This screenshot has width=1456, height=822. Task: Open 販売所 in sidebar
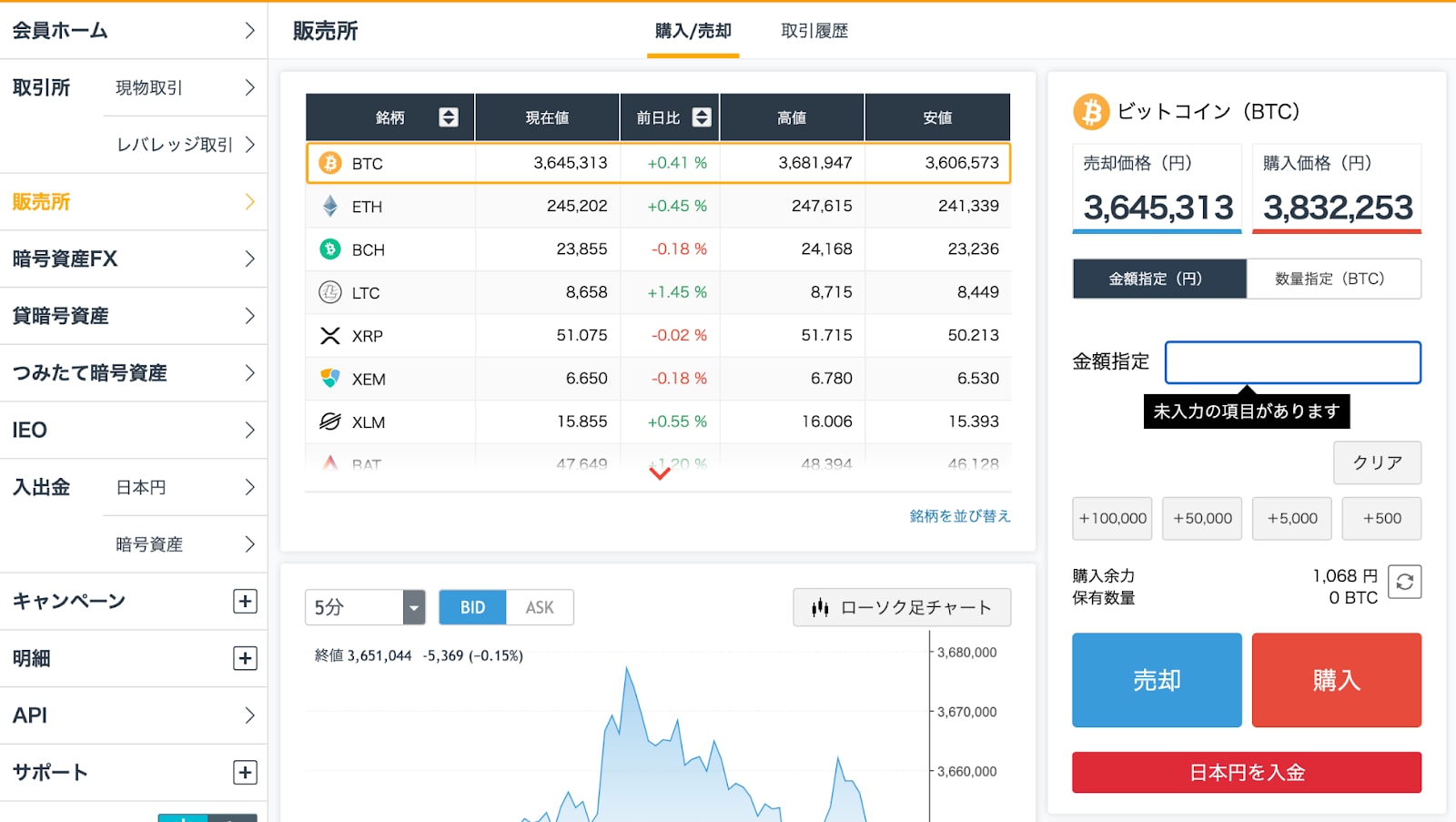[134, 202]
